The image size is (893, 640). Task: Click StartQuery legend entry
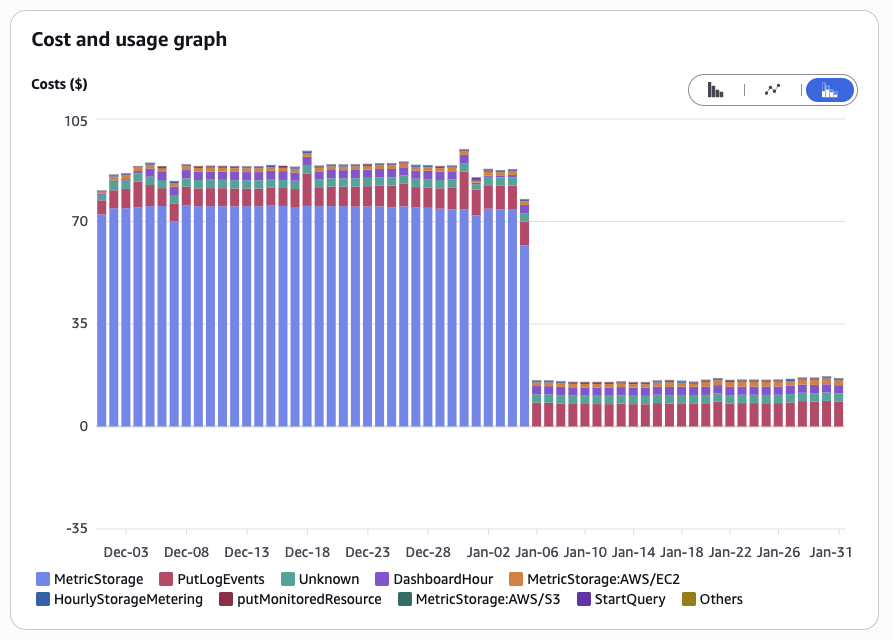(620, 599)
